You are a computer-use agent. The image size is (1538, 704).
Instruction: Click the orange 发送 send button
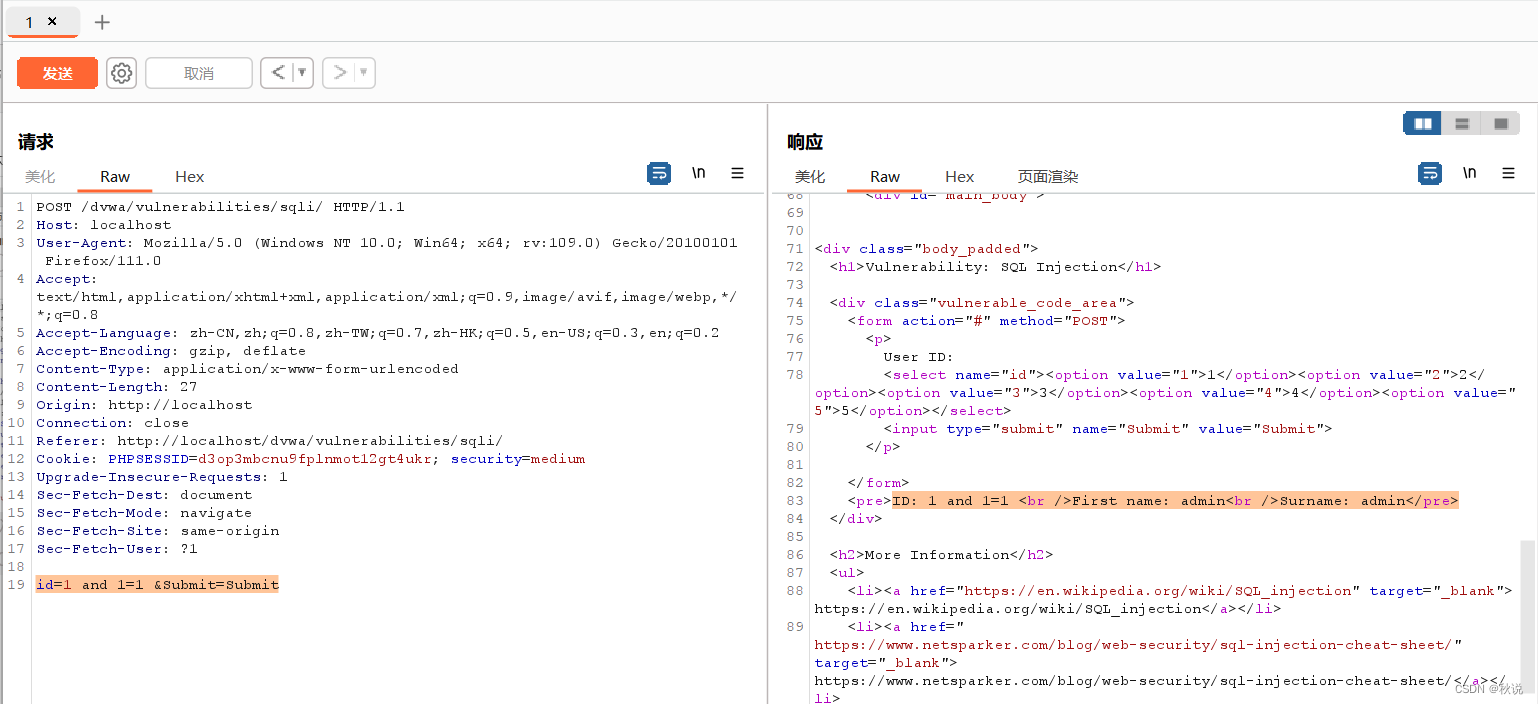pyautogui.click(x=57, y=73)
